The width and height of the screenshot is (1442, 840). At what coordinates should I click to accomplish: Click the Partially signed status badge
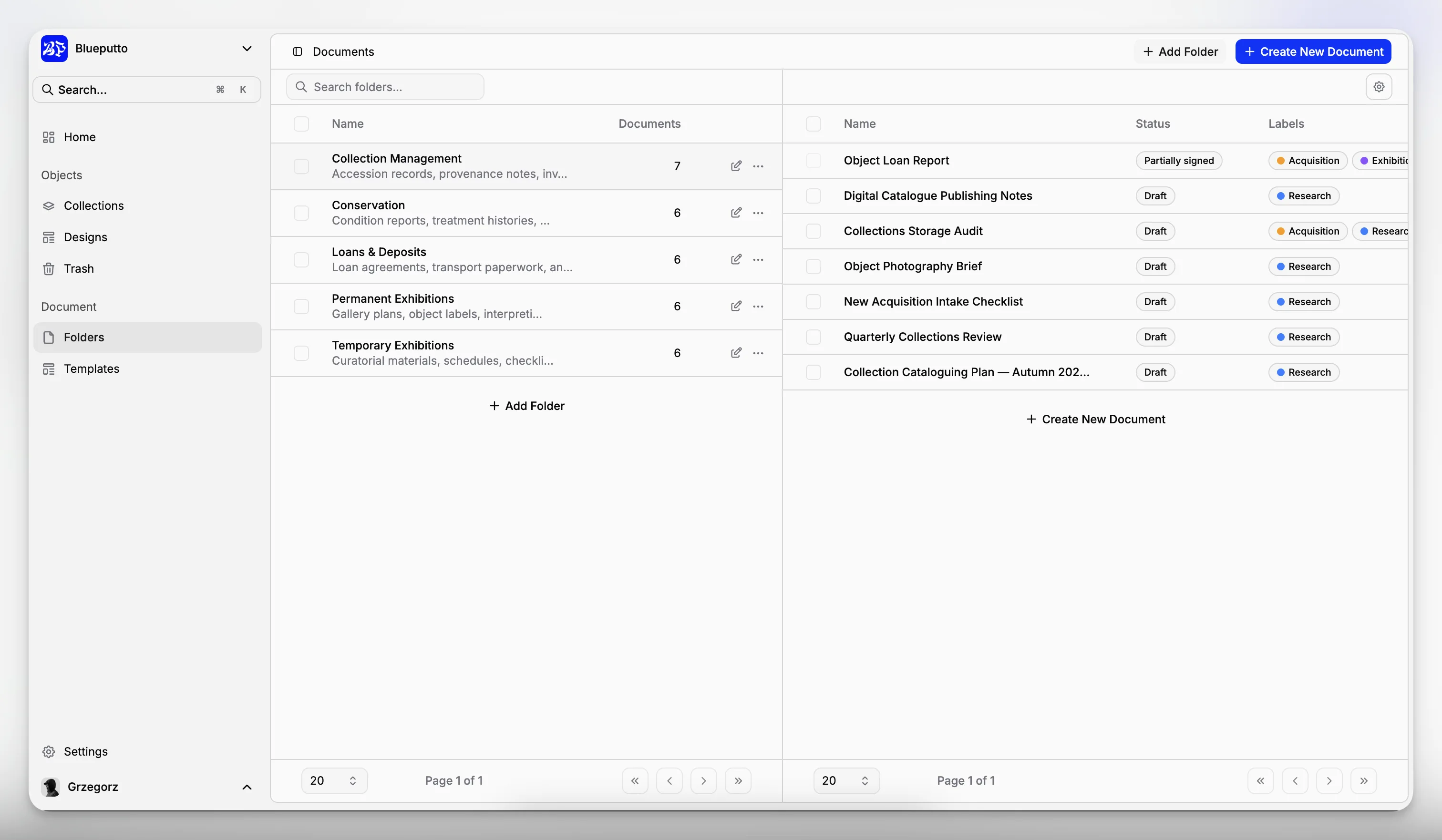point(1179,161)
